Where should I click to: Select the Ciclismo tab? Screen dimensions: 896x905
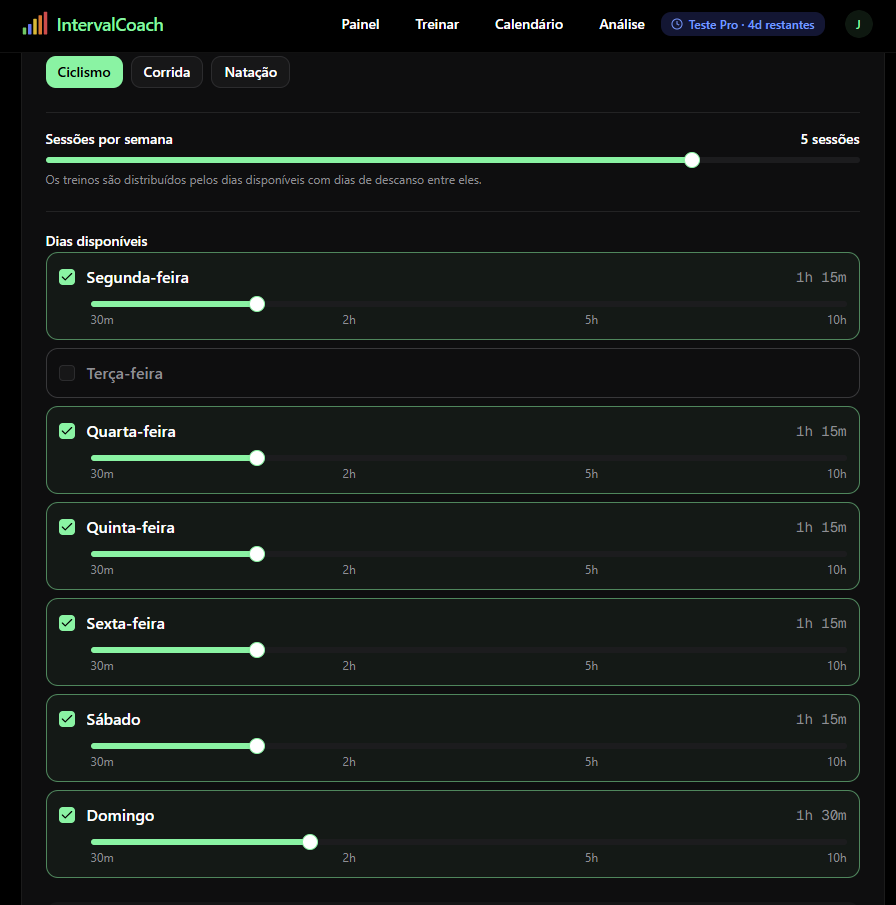click(84, 72)
